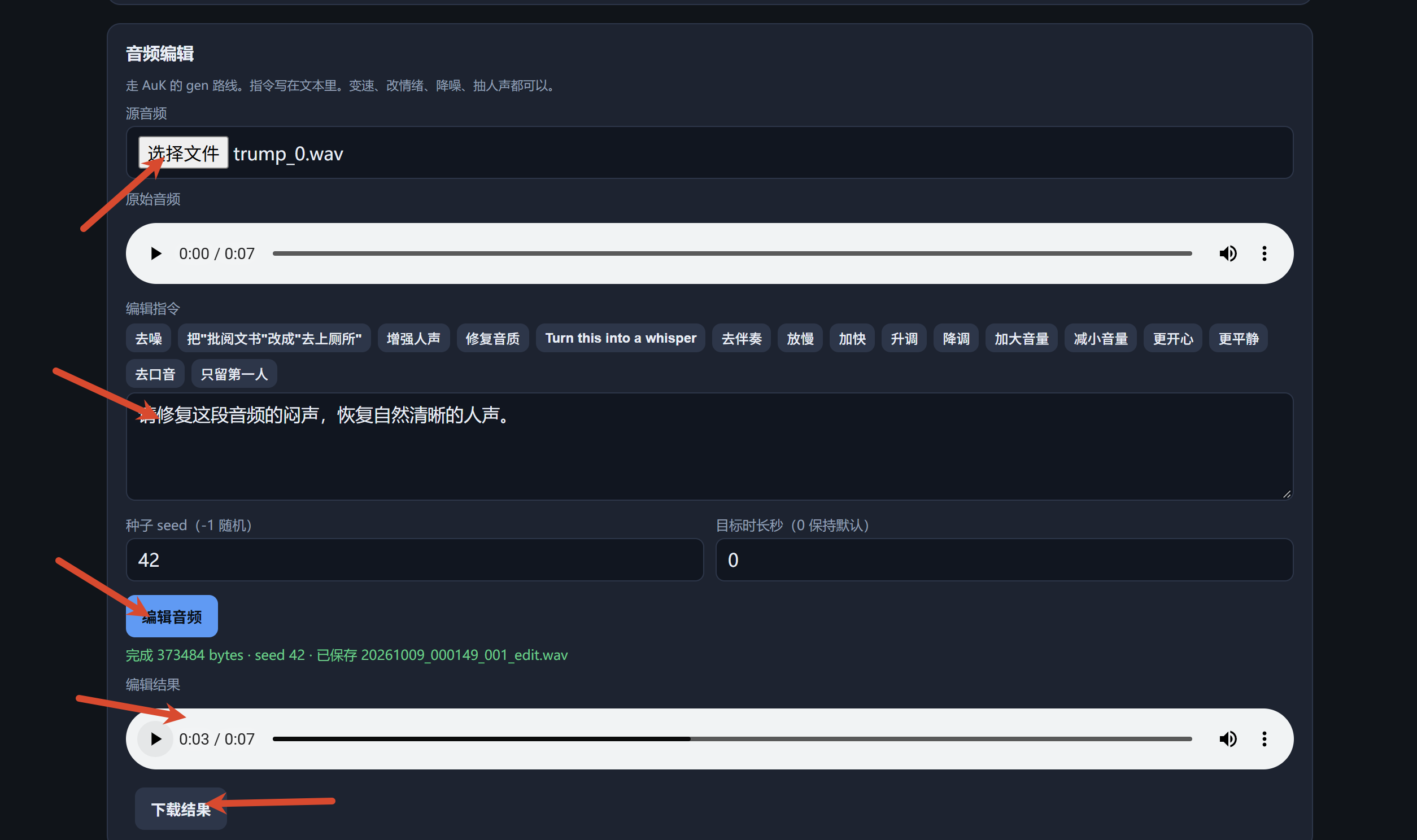Choose the 降调 preset chip
Viewport: 1417px width, 840px height.
(956, 339)
